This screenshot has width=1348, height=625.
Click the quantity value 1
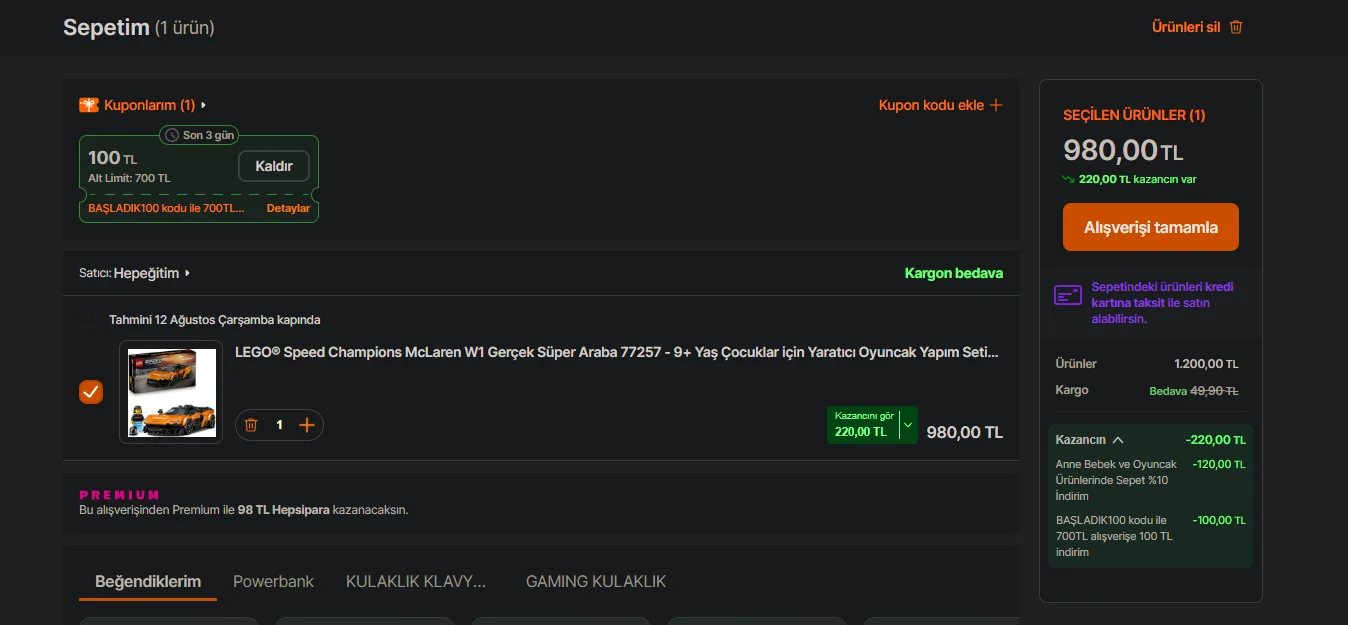[x=279, y=425]
